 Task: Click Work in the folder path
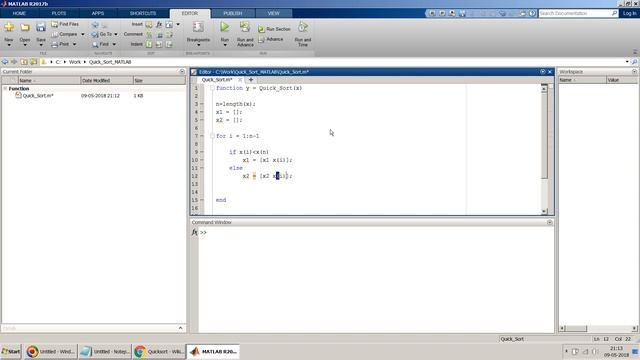[75, 62]
